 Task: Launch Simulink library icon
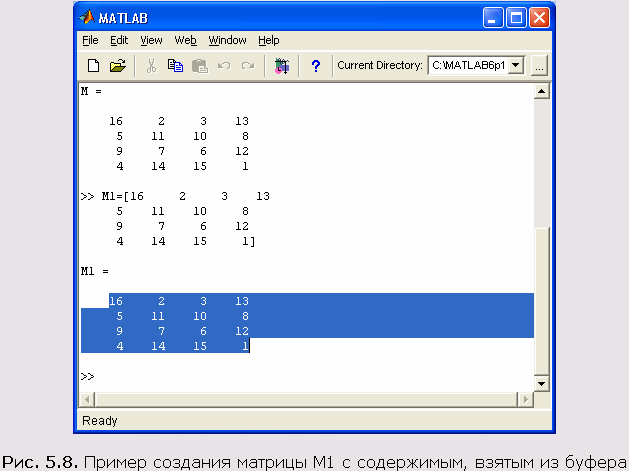pos(282,66)
